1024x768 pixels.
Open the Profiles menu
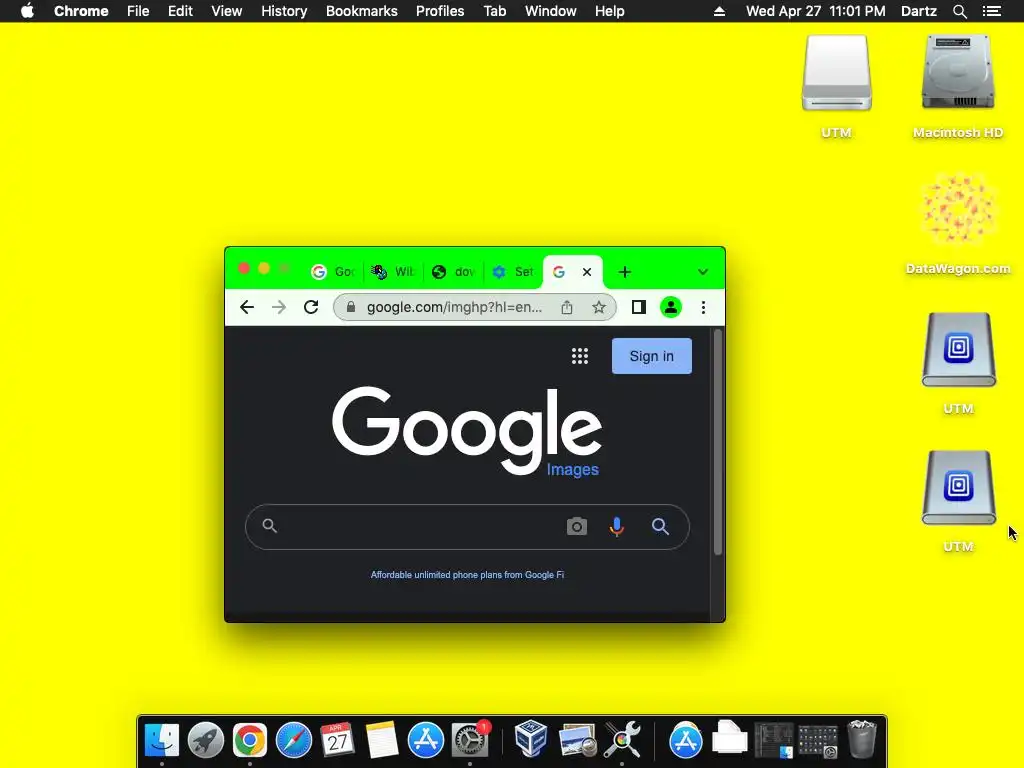click(440, 11)
